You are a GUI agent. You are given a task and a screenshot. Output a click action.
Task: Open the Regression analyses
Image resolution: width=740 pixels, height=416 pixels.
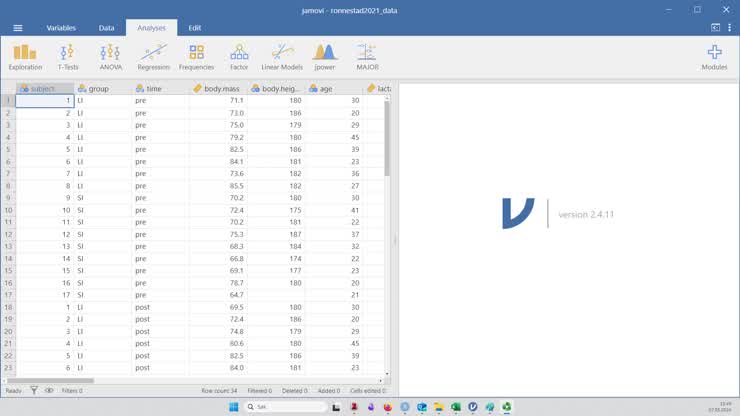153,57
